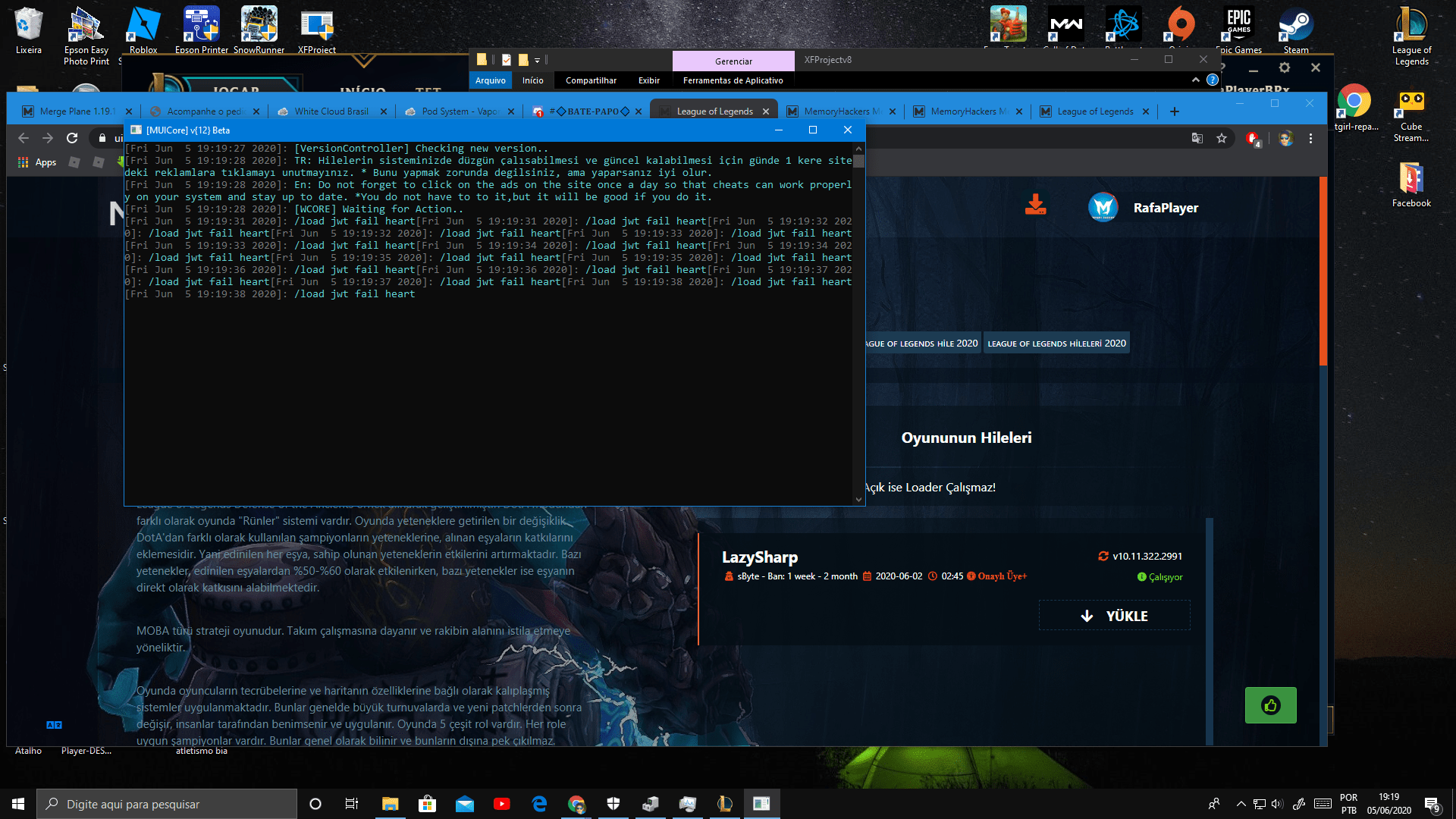Reload the page in Chrome
This screenshot has width=1456, height=819.
point(72,138)
